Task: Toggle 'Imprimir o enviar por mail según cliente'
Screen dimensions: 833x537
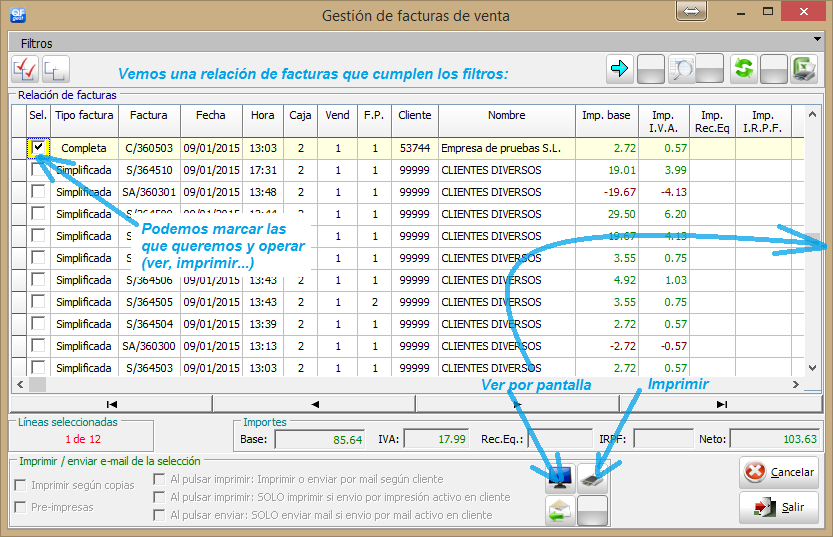Action: [159, 479]
